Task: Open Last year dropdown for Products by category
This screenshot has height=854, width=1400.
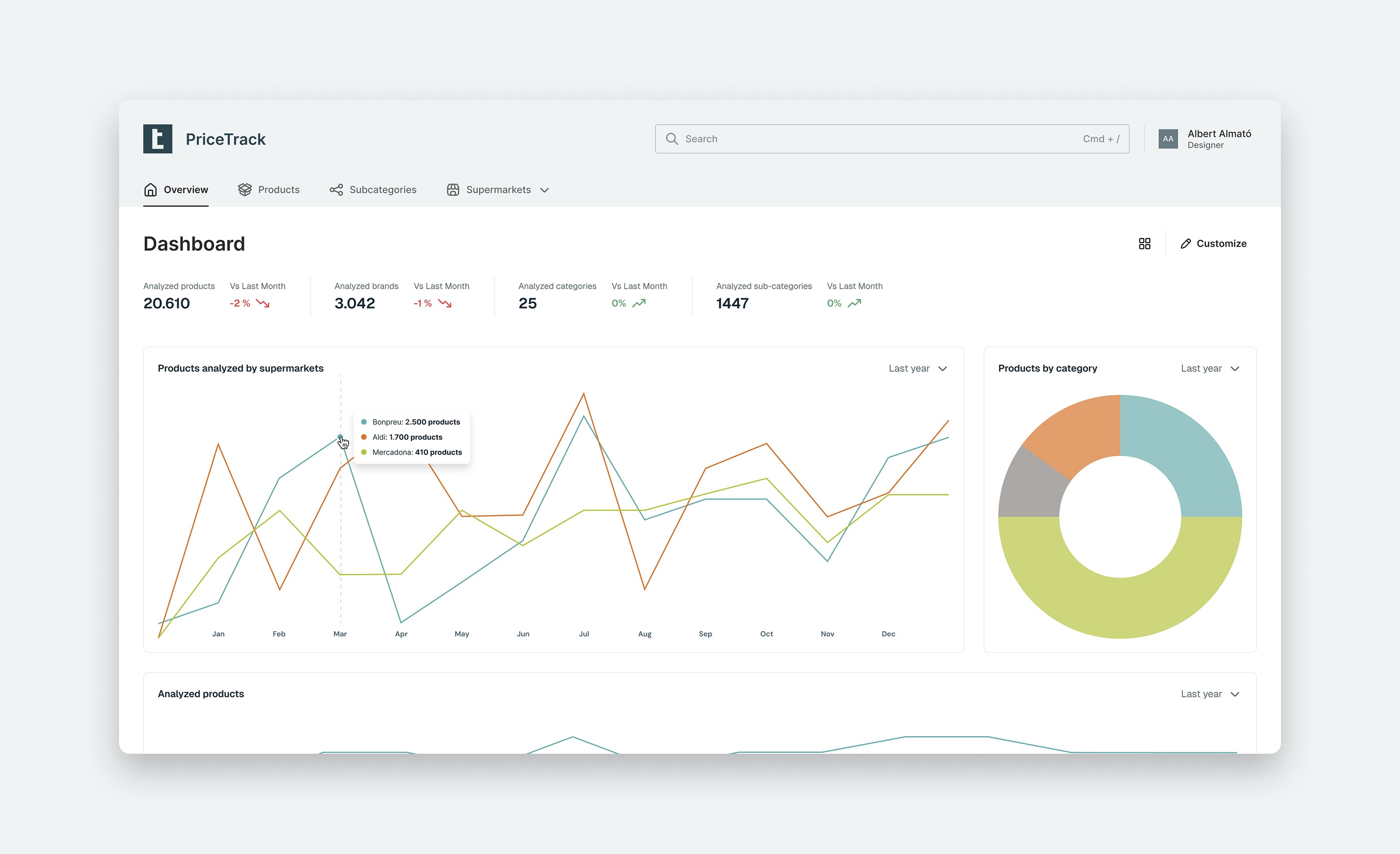Action: 1210,368
